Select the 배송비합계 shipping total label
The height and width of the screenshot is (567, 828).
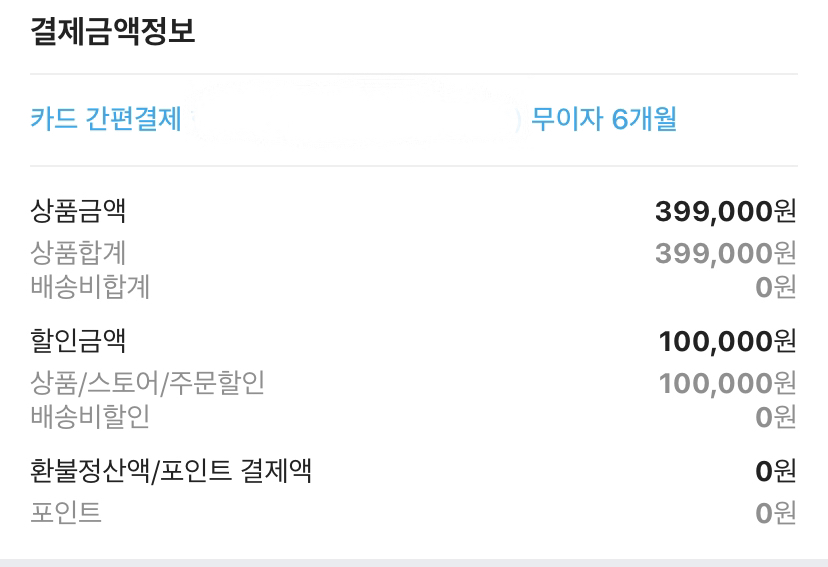pyautogui.click(x=90, y=287)
